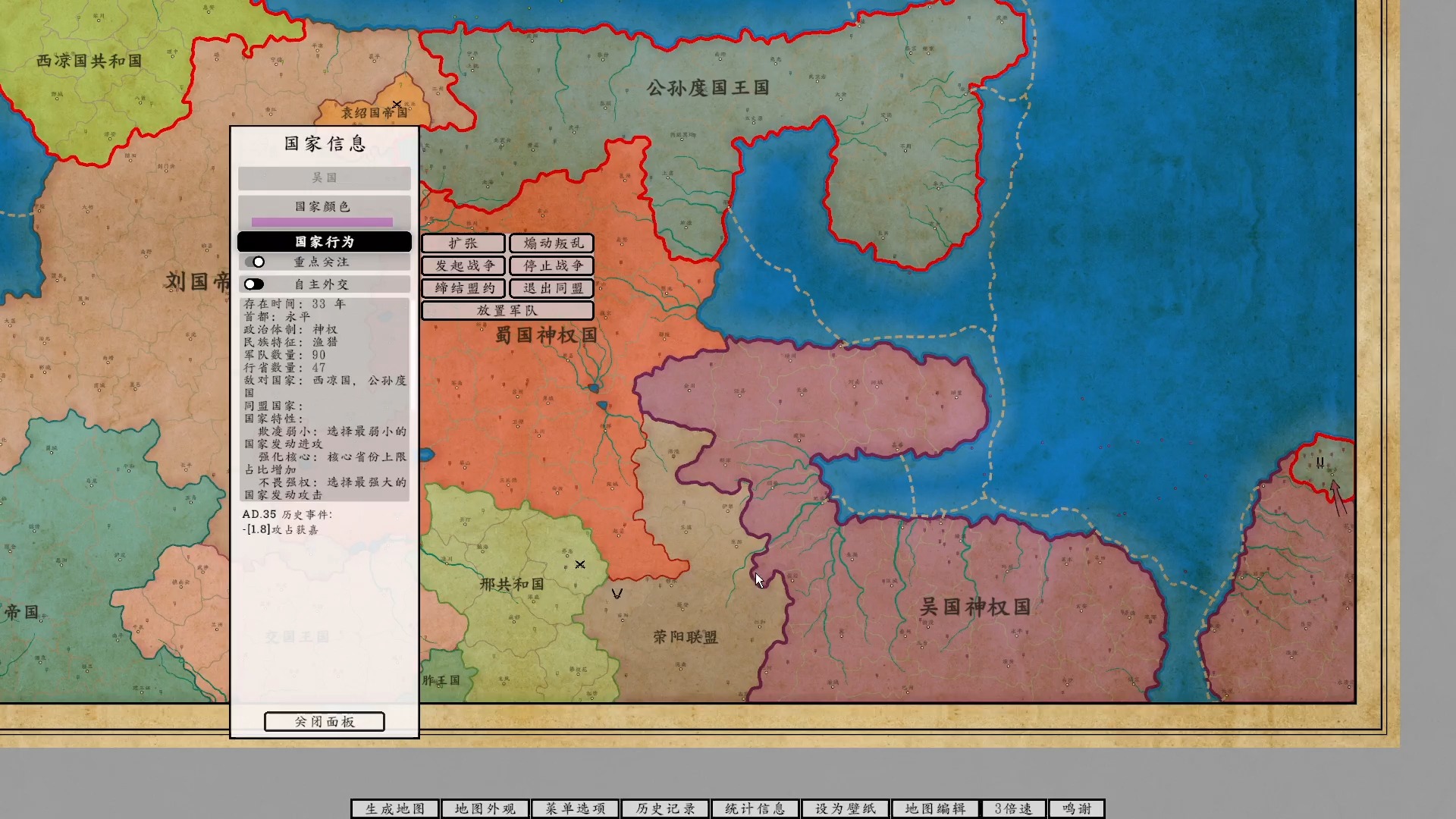Open 历史记录 to view history records
This screenshot has height=819, width=1456.
664,809
